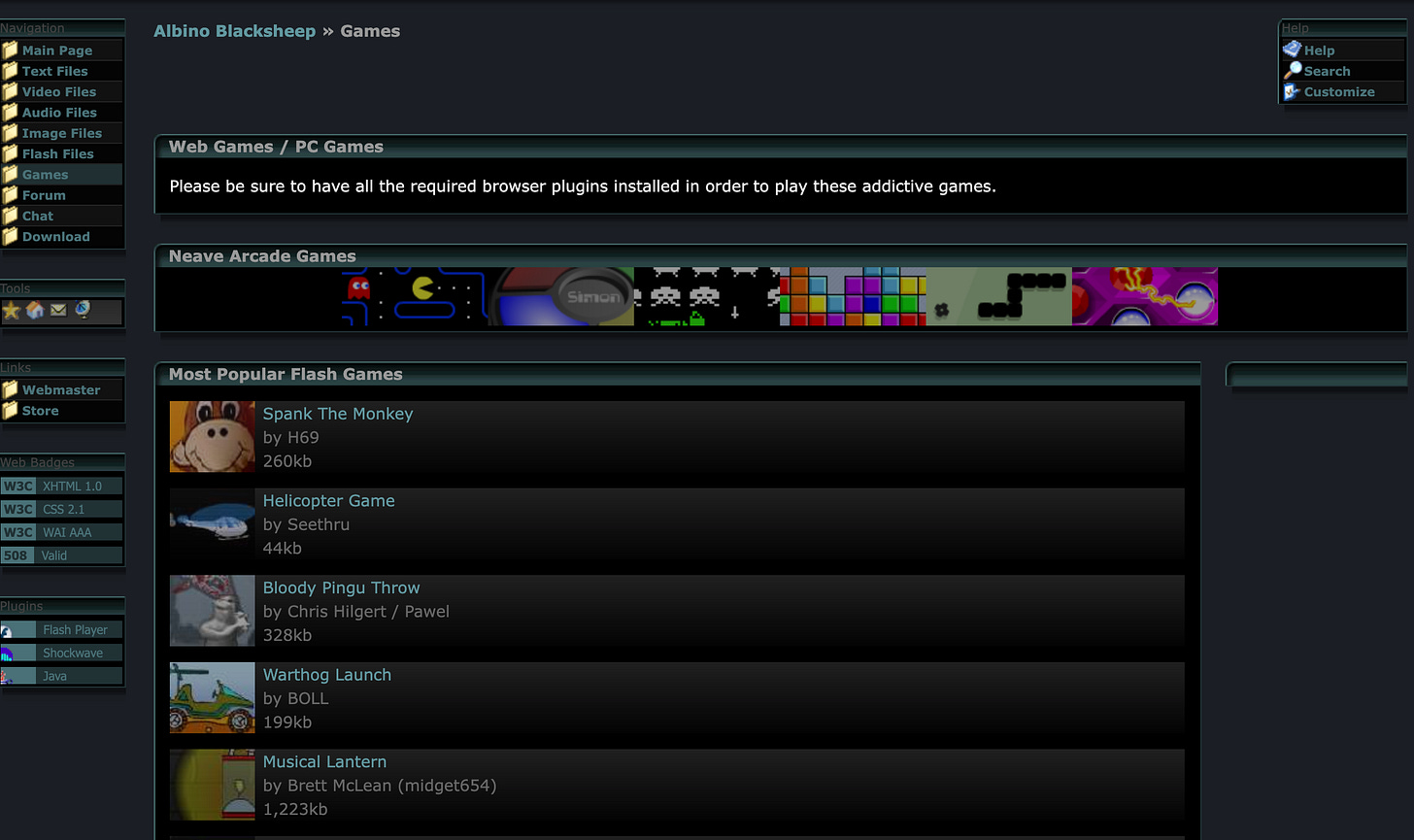This screenshot has width=1414, height=840.
Task: Click file size text '260kb'
Action: coord(287,461)
